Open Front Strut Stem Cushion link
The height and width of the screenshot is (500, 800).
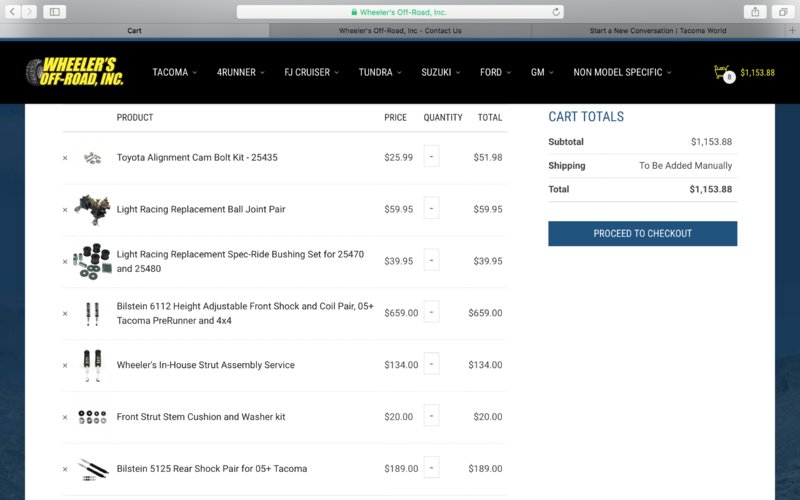tap(201, 417)
